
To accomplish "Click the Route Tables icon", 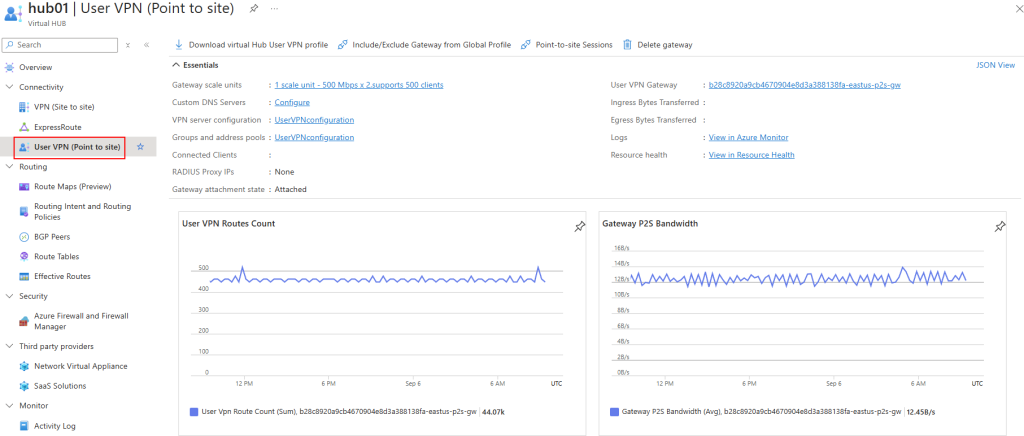I will point(24,257).
